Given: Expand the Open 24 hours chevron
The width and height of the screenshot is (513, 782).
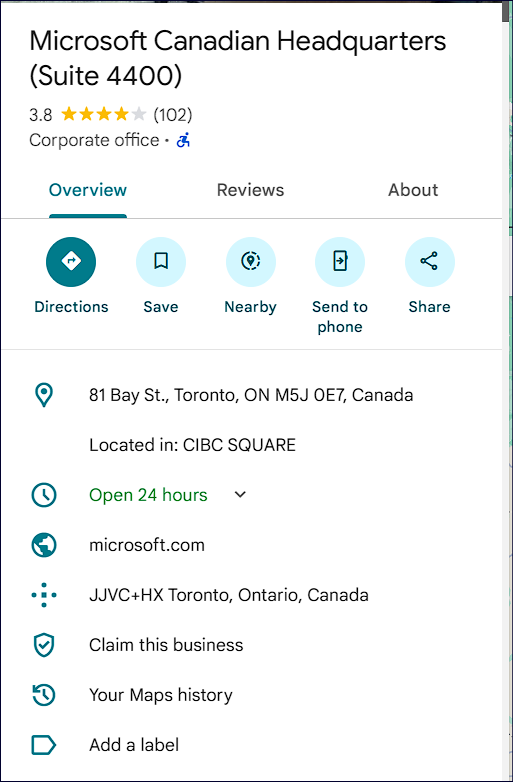Looking at the screenshot, I should click(240, 495).
